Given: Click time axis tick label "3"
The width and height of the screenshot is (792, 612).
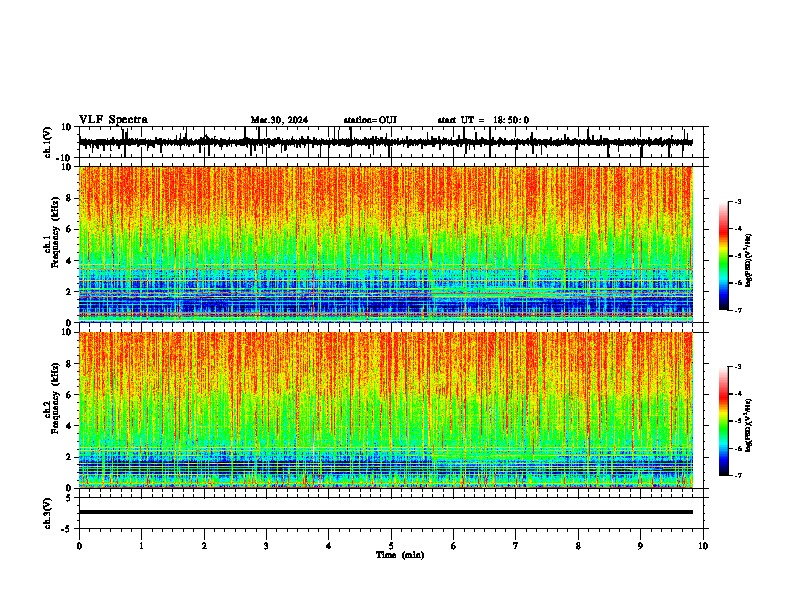Looking at the screenshot, I should coord(266,546).
